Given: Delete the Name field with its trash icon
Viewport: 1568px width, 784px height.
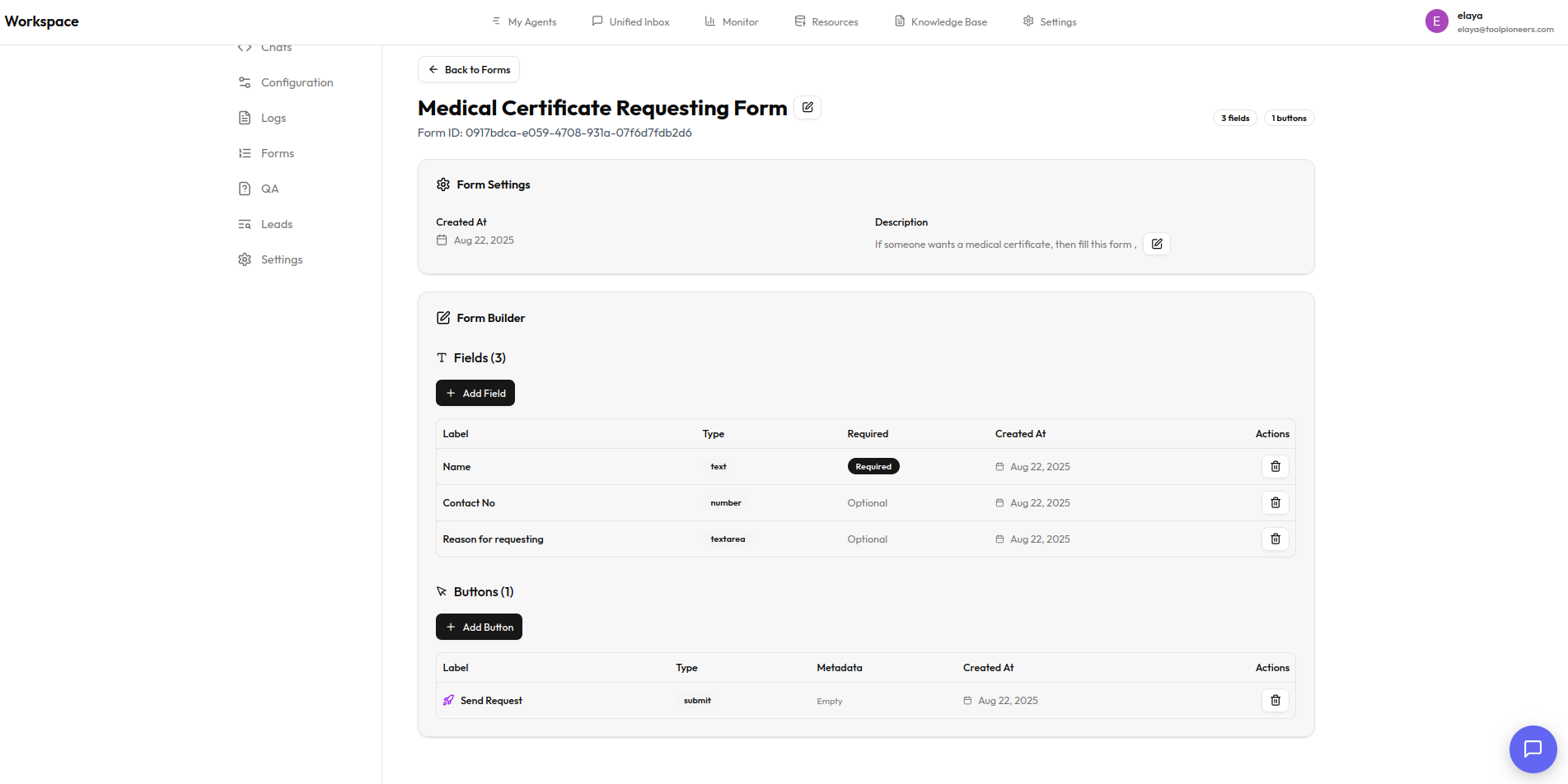Looking at the screenshot, I should click(x=1275, y=466).
